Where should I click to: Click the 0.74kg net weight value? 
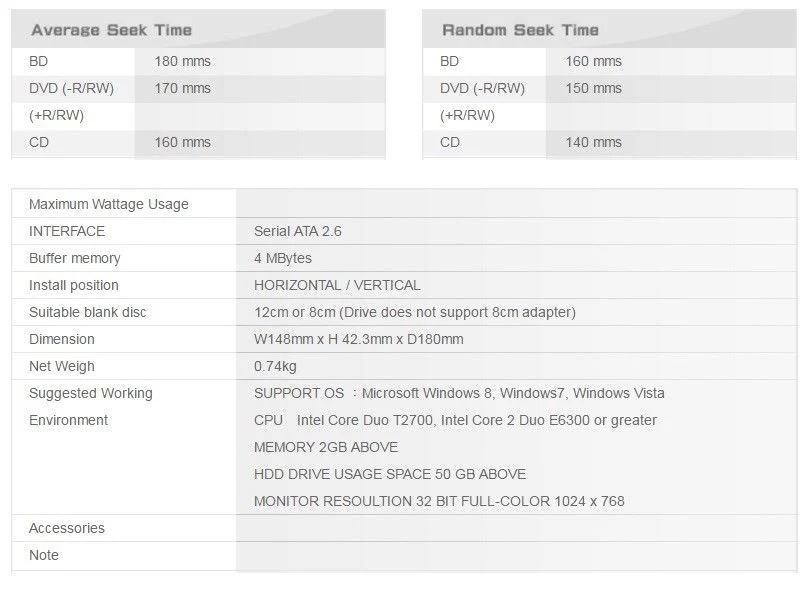tap(275, 366)
